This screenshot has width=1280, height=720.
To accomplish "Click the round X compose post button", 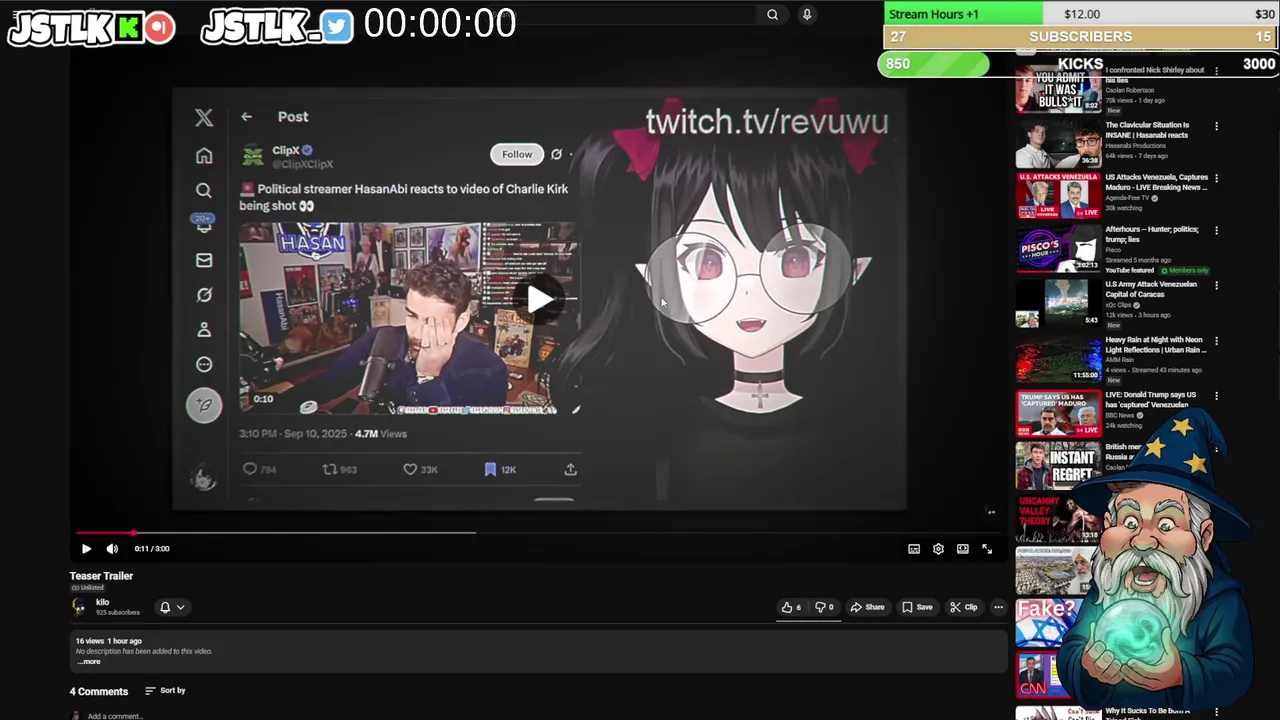I will 204,405.
